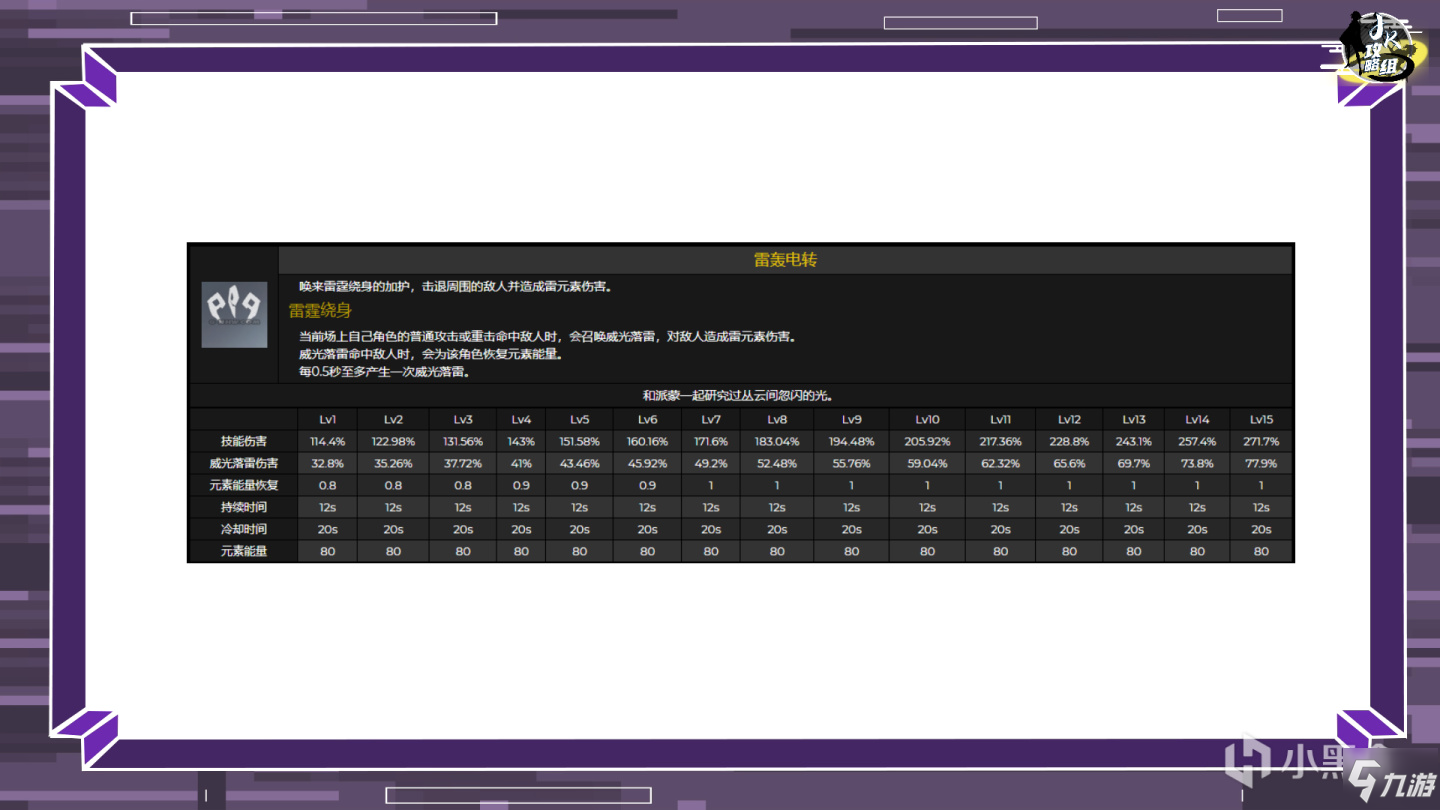This screenshot has height=810, width=1440.
Task: Click the Lv1 column header
Action: [327, 420]
